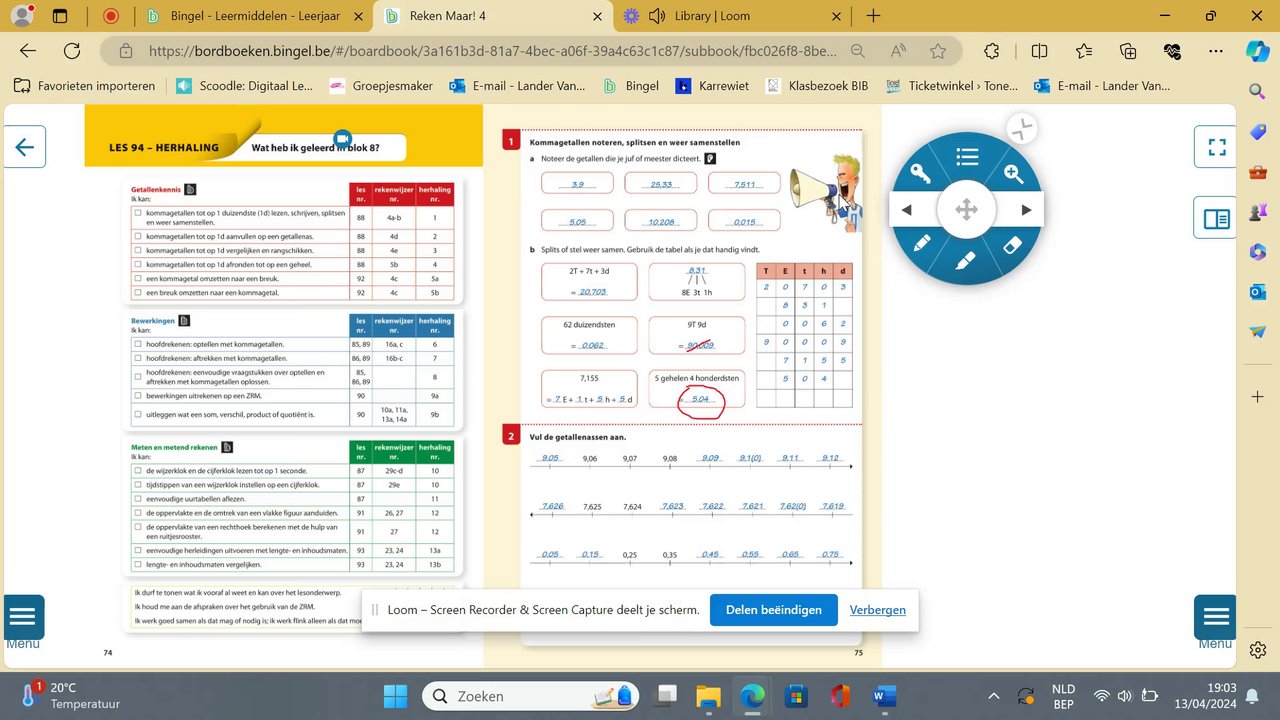Select the highlighter marker tool
The image size is (1280, 720).
coord(966,262)
